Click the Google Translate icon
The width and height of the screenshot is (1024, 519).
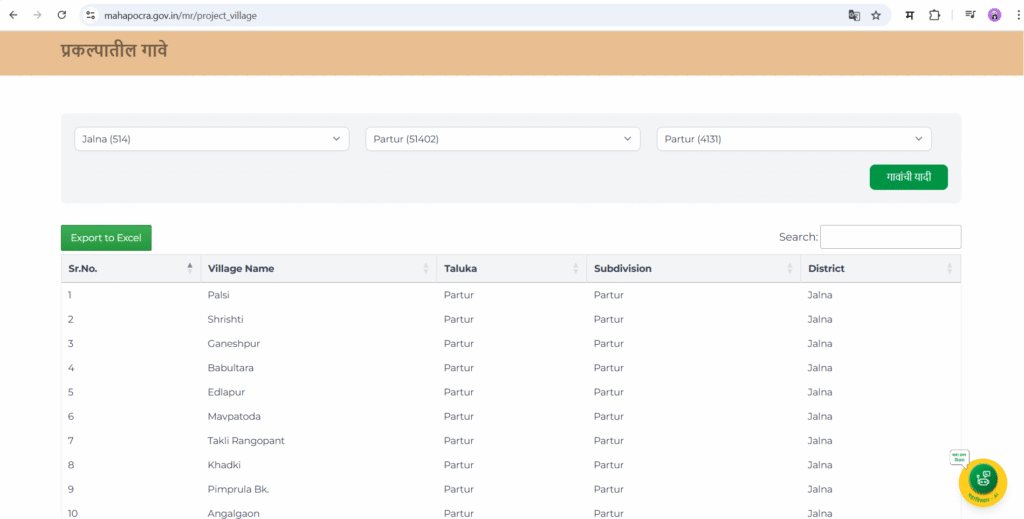854,15
